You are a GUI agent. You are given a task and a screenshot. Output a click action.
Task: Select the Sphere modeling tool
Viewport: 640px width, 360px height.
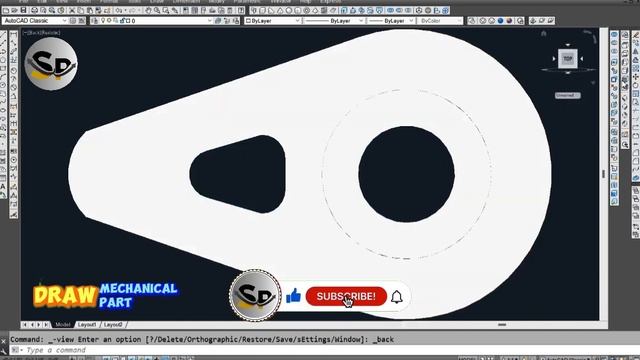click(x=289, y=10)
